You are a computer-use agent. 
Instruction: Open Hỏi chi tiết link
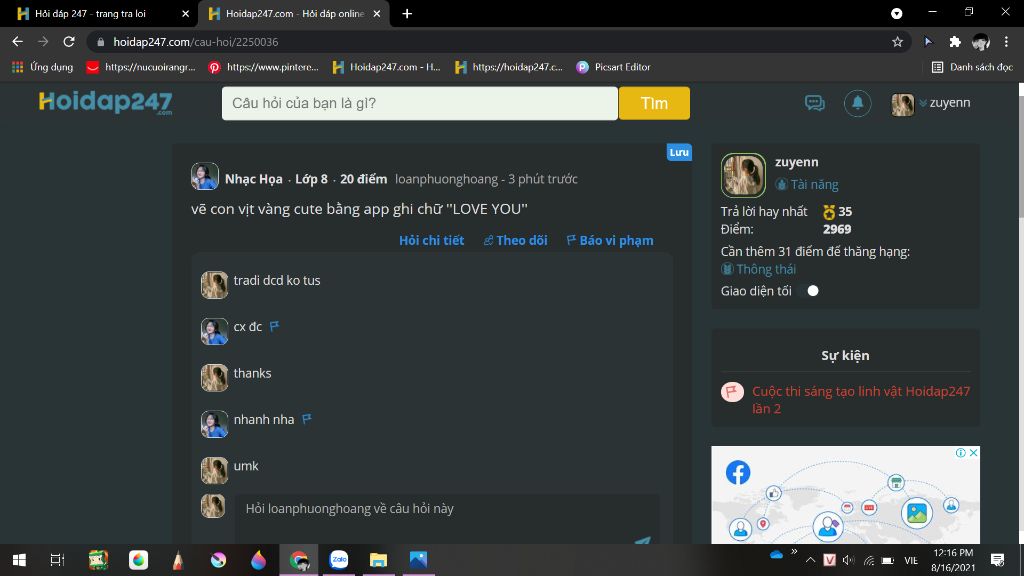pos(432,240)
